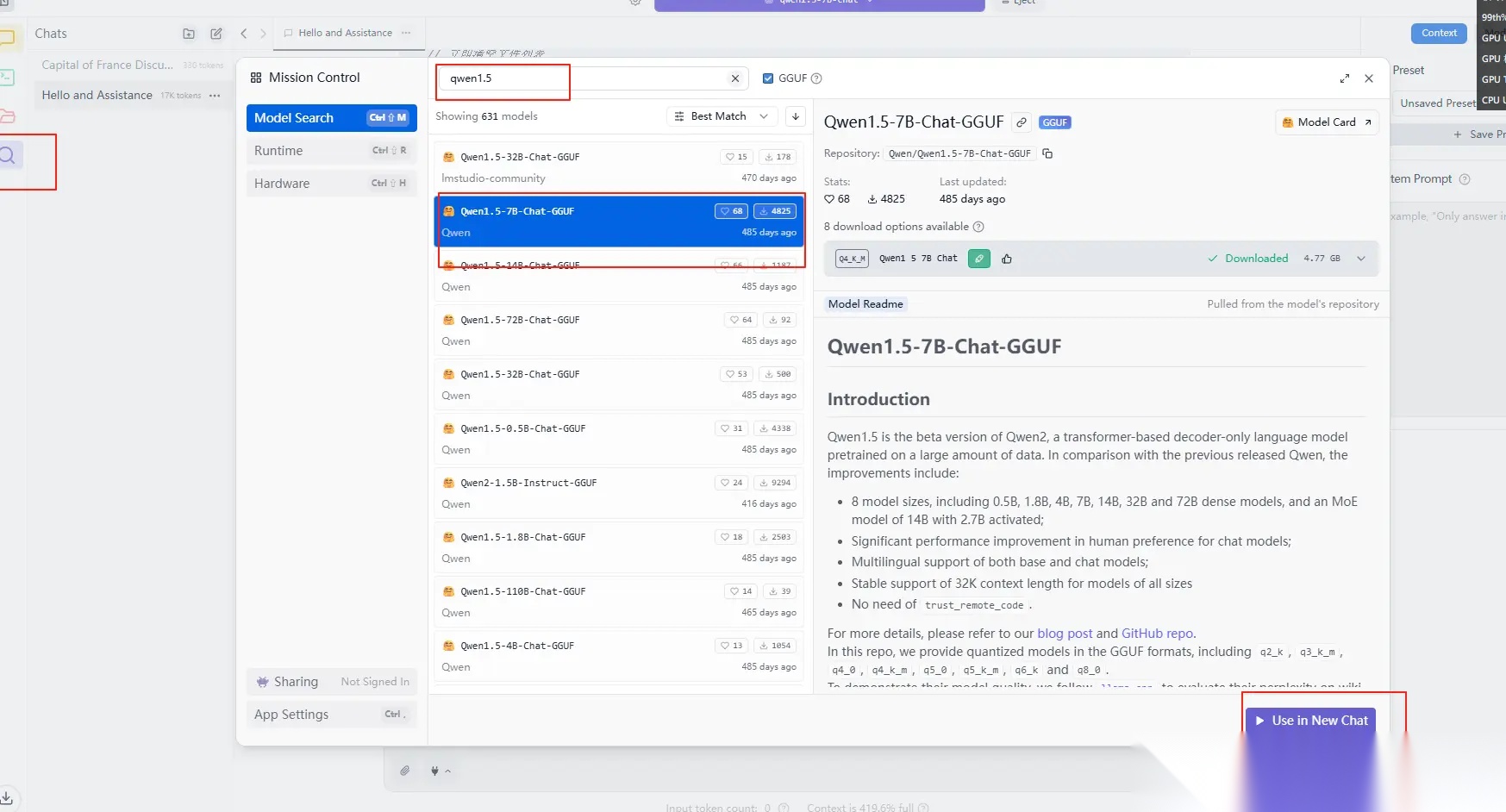1506x812 pixels.
Task: Click Use in New Chat button
Action: [1311, 721]
